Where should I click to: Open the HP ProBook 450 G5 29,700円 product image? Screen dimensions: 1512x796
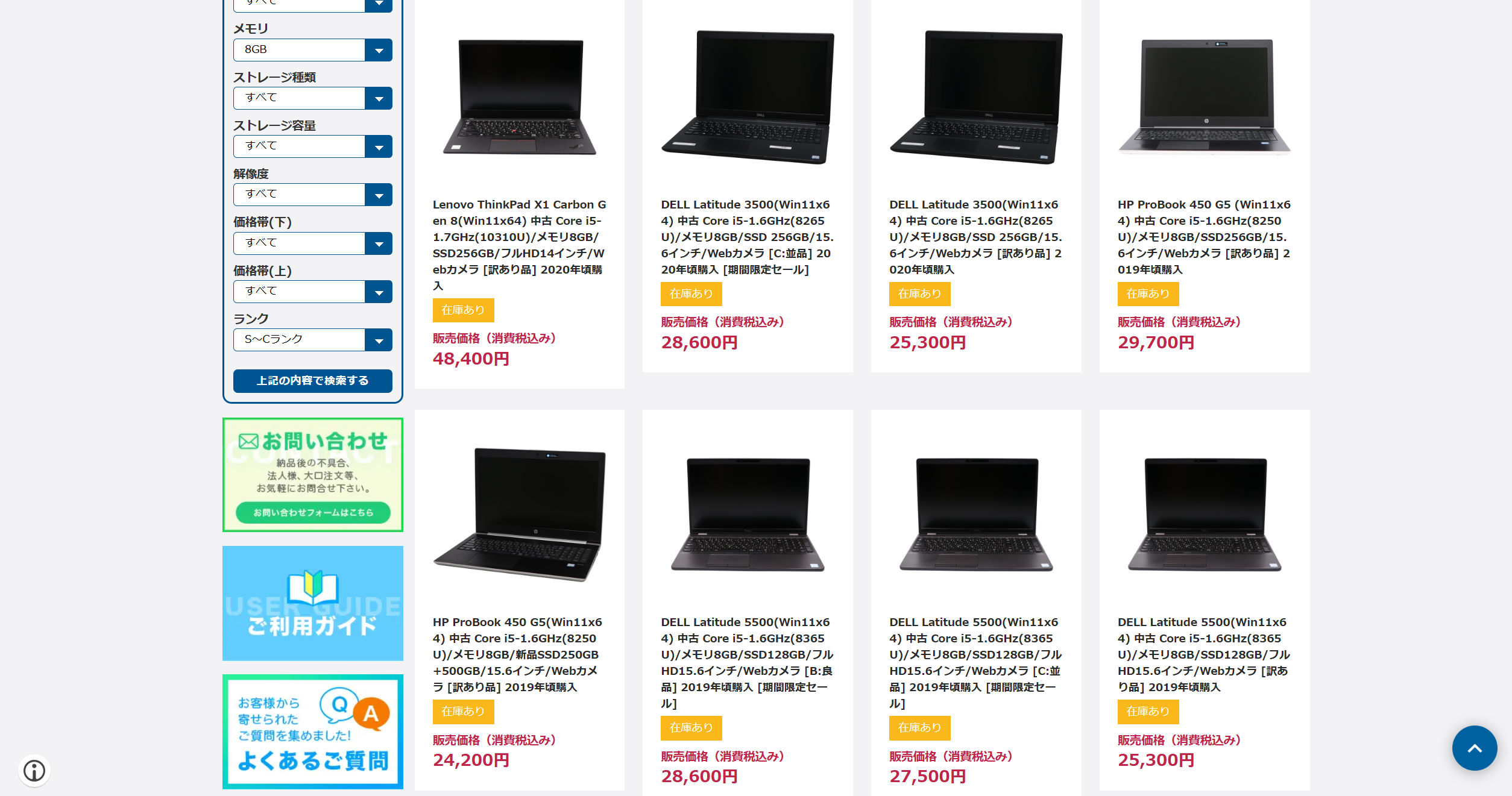click(x=1205, y=96)
